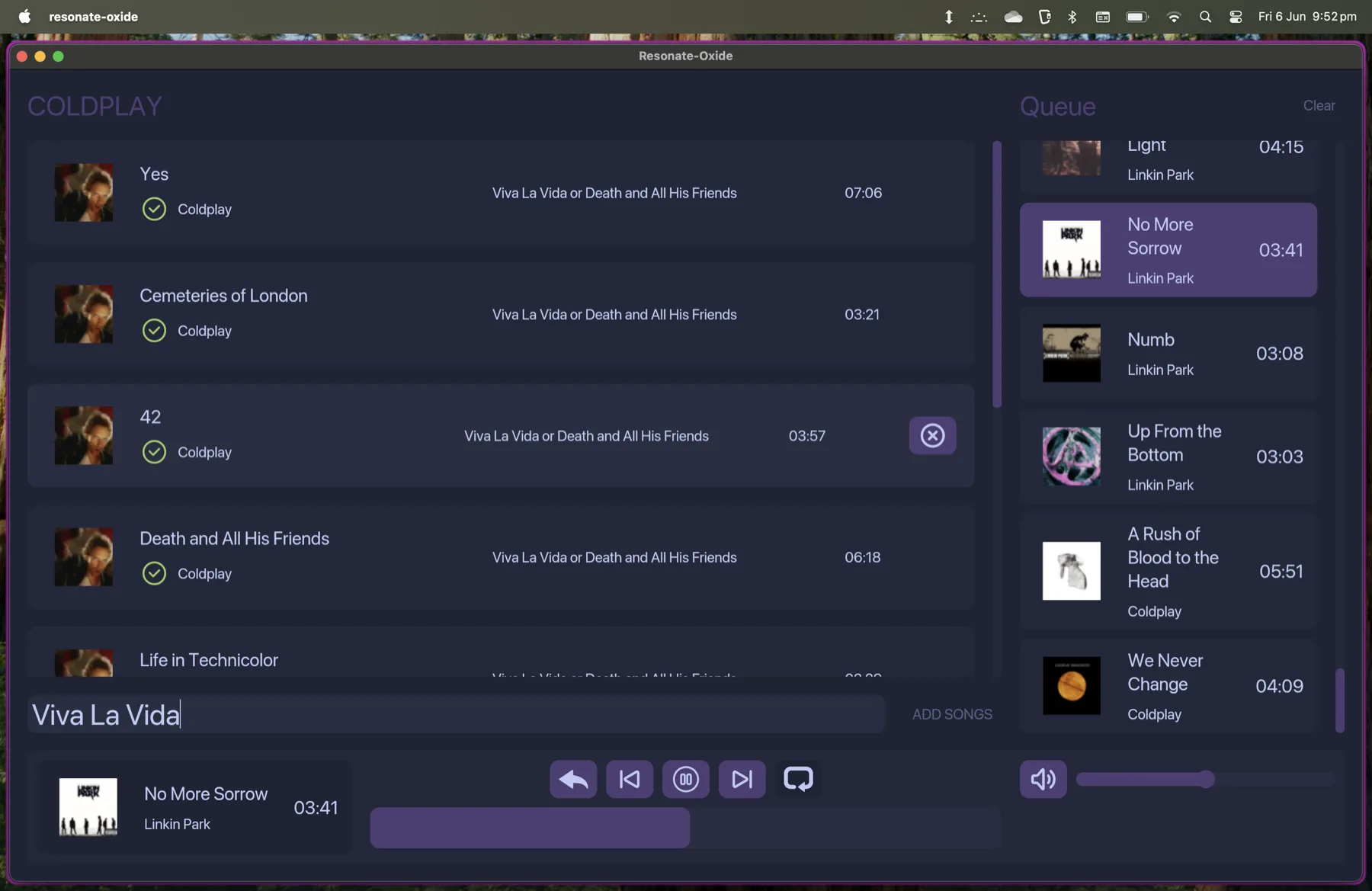Open resonate-oxide app menu
This screenshot has height=891, width=1372.
93,17
